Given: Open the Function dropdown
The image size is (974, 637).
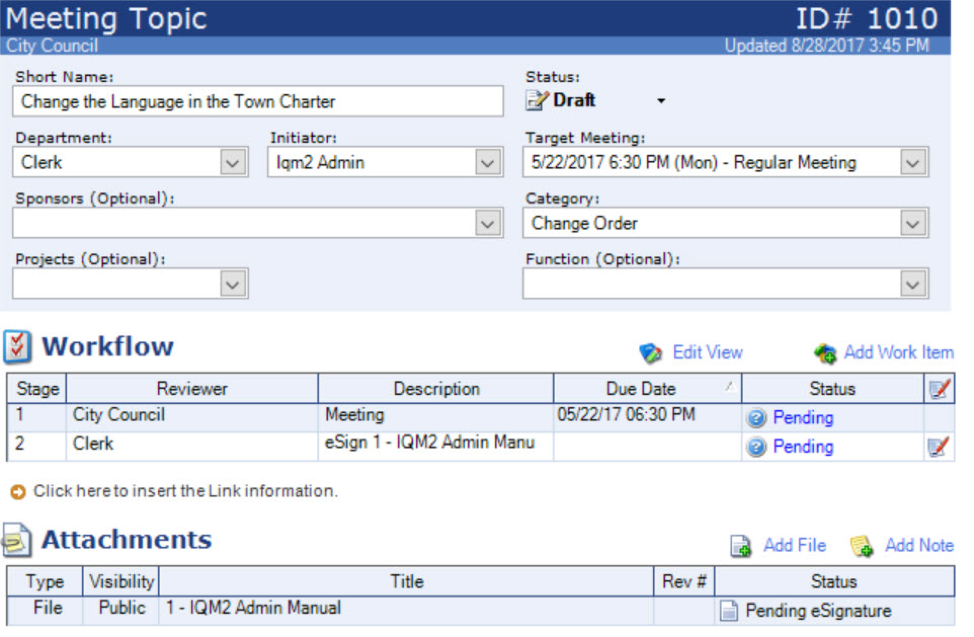Looking at the screenshot, I should [913, 284].
